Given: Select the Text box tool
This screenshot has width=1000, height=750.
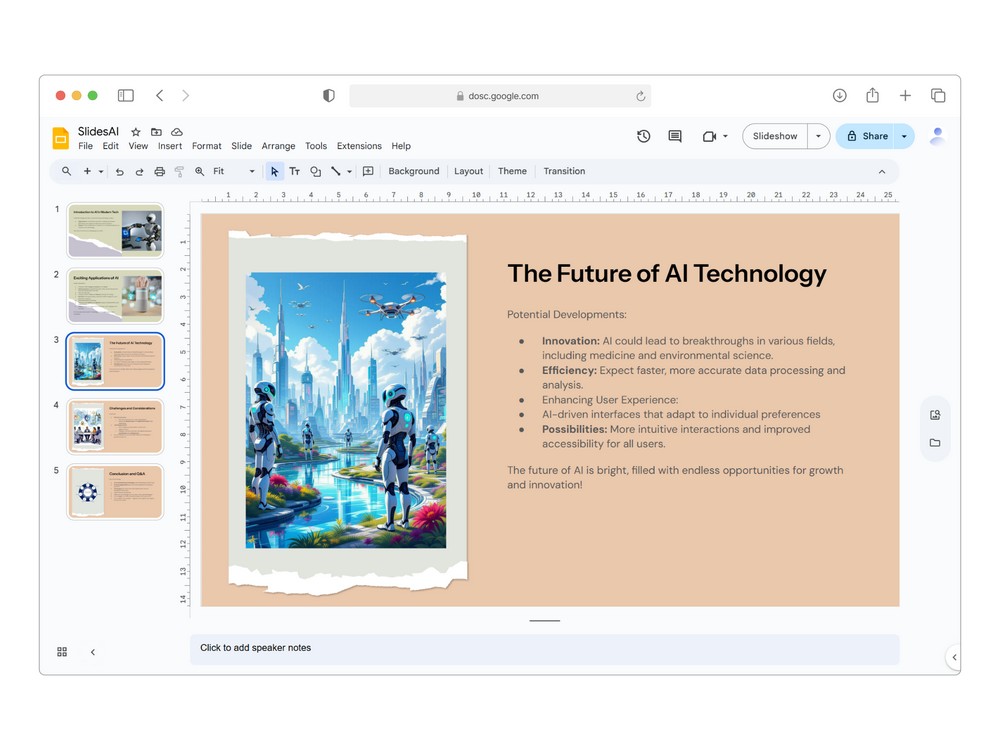Looking at the screenshot, I should pyautogui.click(x=297, y=171).
